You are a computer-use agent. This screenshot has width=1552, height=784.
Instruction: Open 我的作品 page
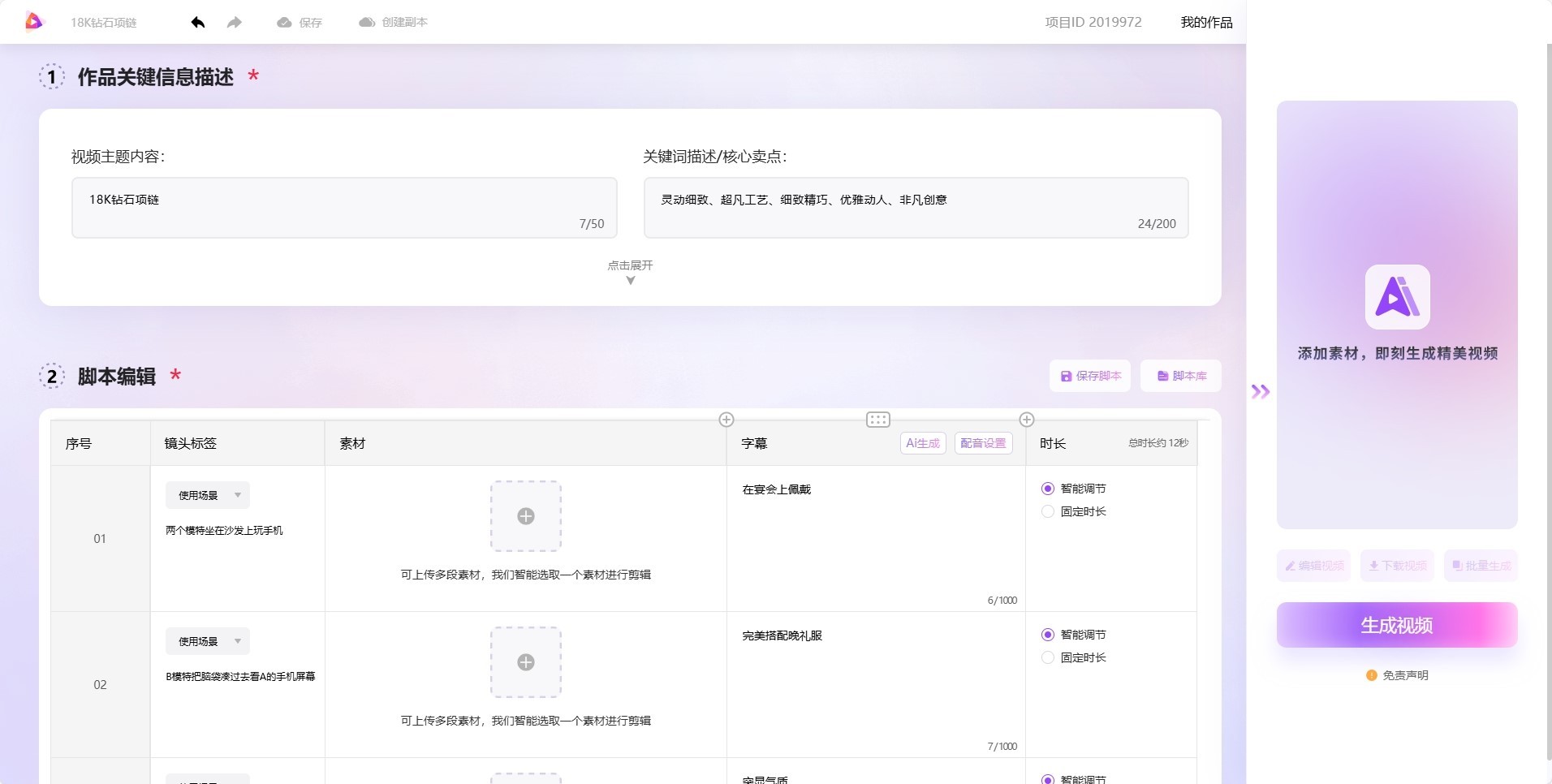tap(1206, 23)
